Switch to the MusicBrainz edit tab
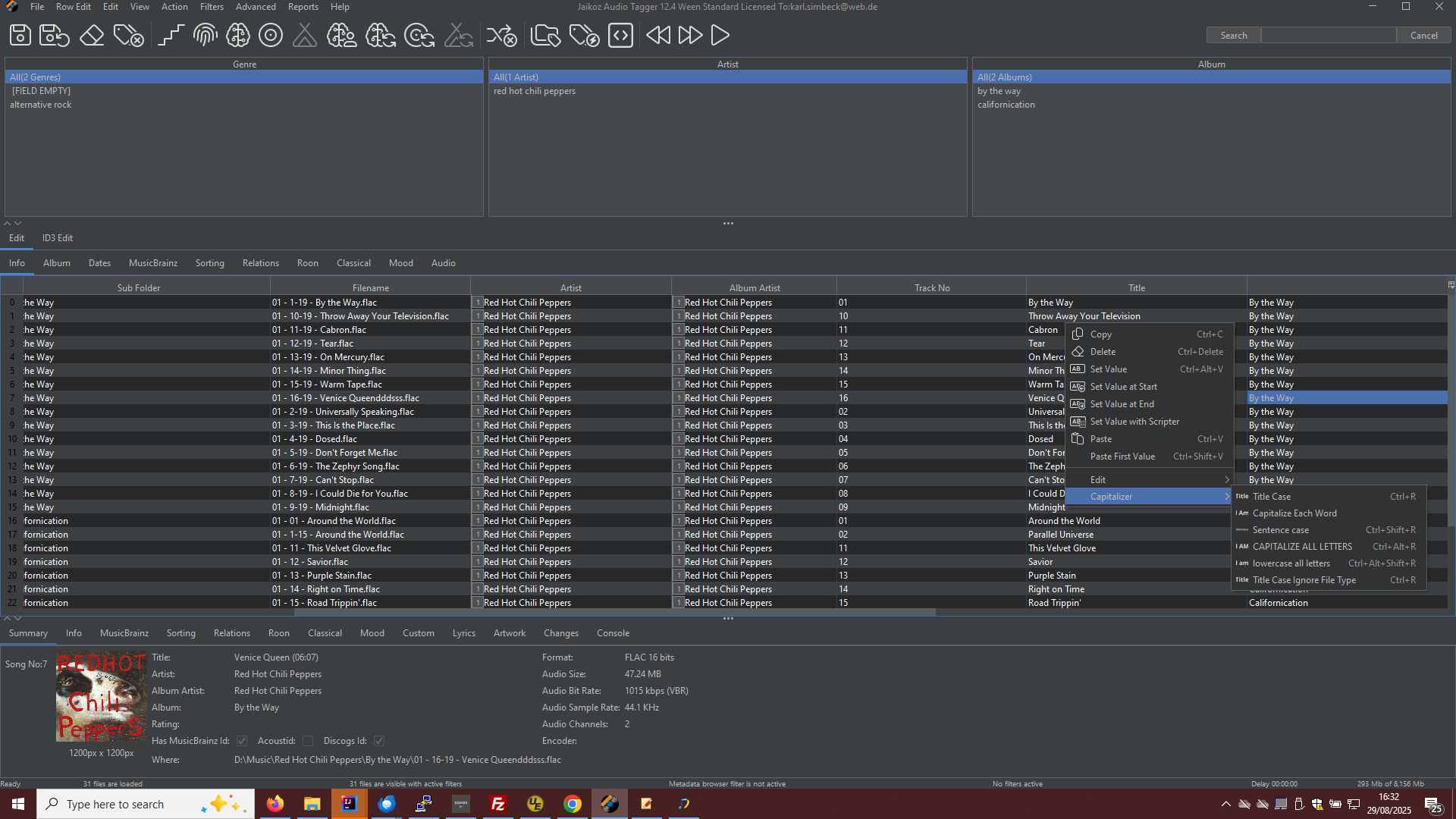 (x=153, y=263)
